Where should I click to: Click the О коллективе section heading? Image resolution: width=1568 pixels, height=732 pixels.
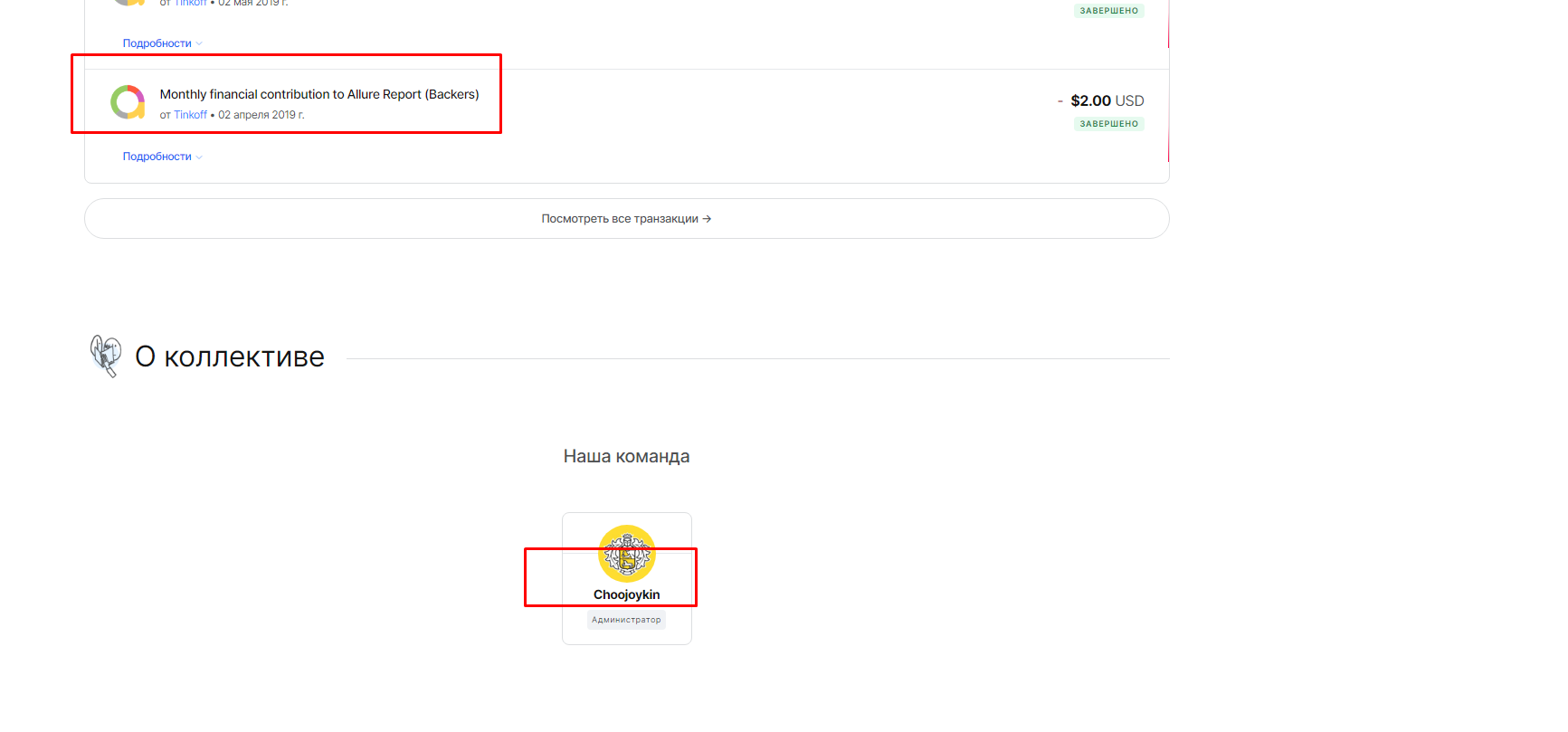pos(230,356)
